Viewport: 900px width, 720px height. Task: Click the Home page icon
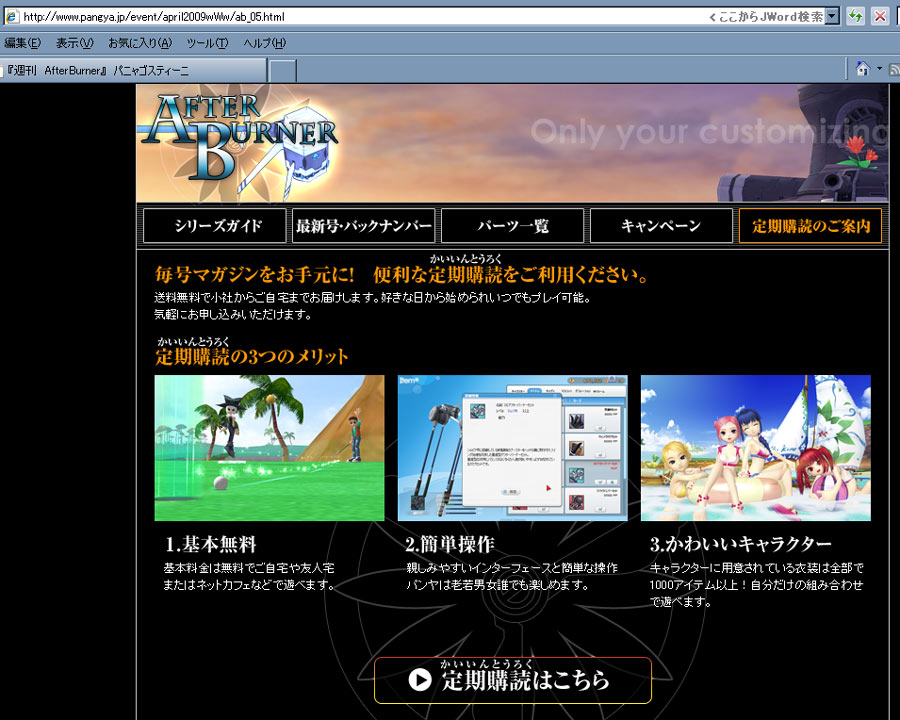pyautogui.click(x=862, y=69)
